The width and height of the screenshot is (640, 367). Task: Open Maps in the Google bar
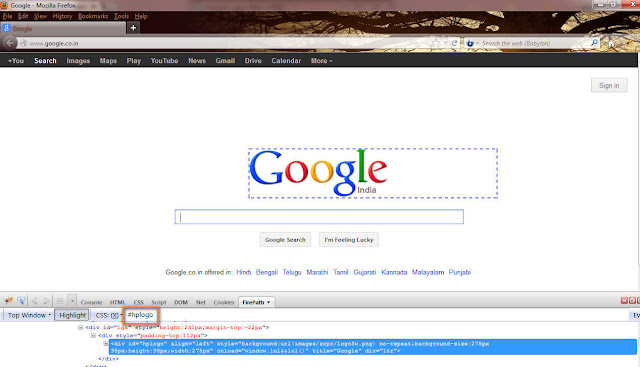tap(108, 61)
